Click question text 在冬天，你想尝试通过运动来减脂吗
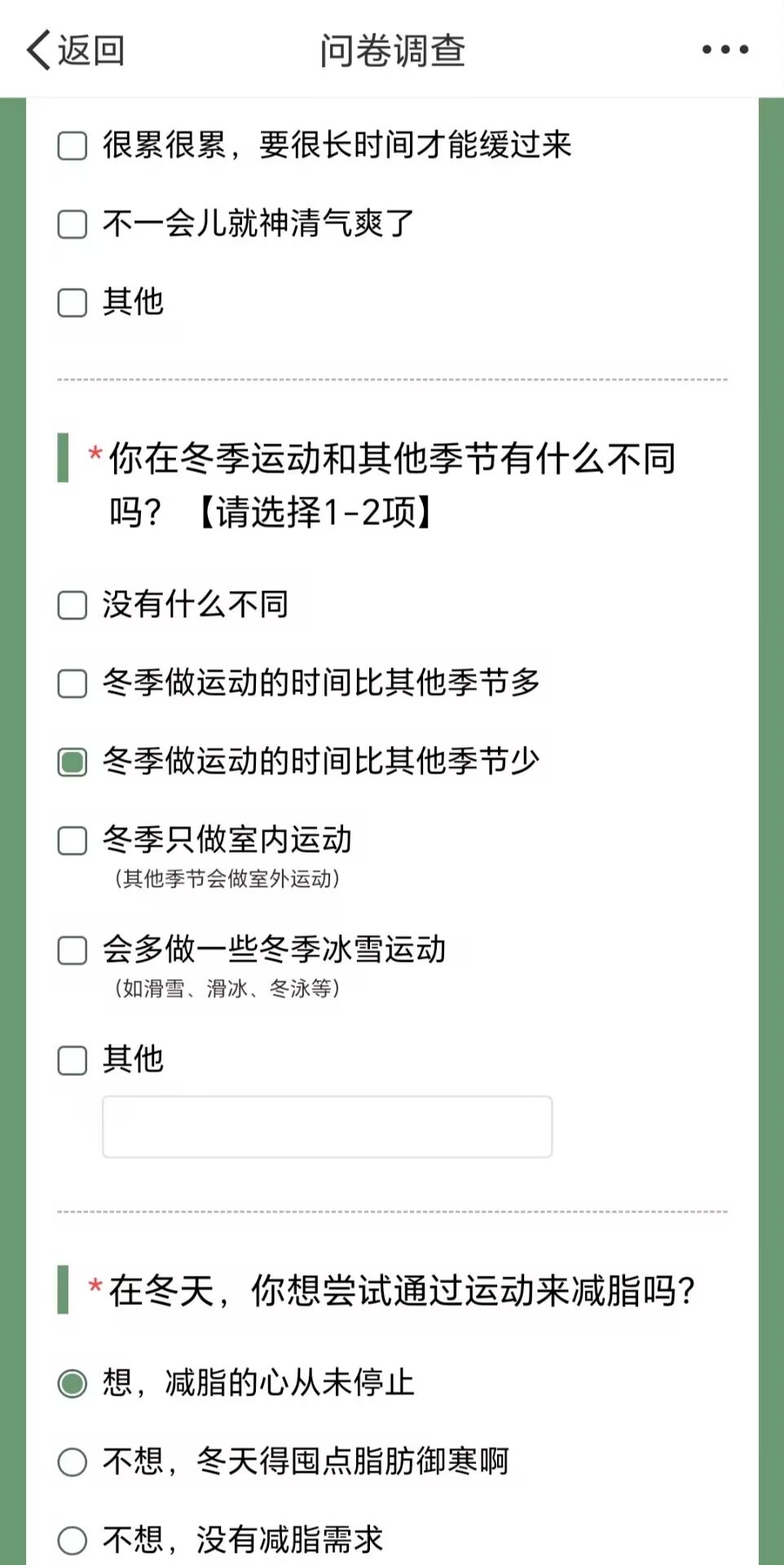784x1565 pixels. 402,1290
